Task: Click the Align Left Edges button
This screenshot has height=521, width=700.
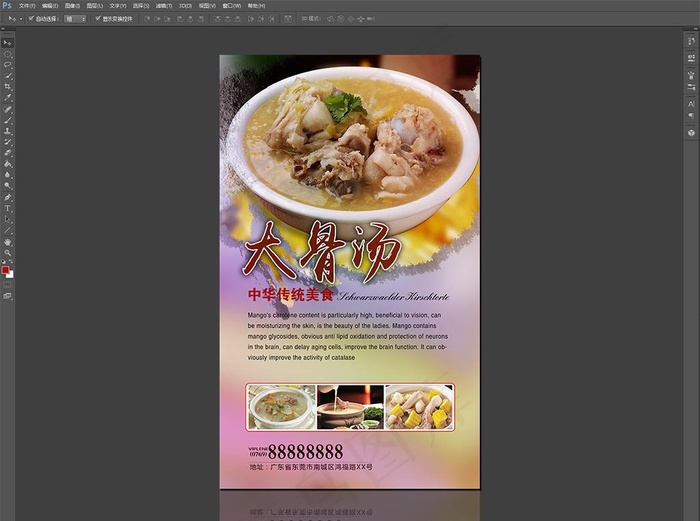Action: tap(180, 19)
